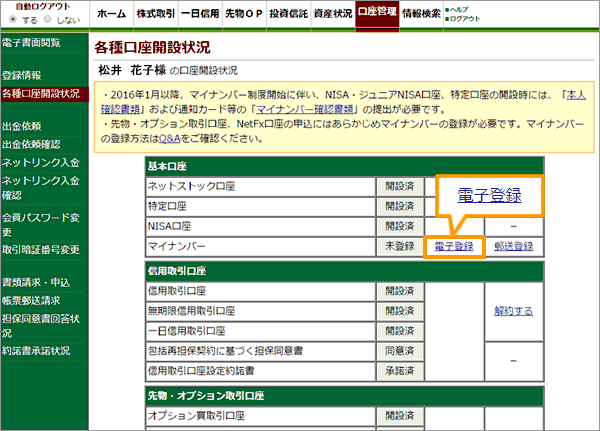Click 電子登録 link in マイナンバー row
Viewport: 600px width, 431px height.
(x=454, y=247)
